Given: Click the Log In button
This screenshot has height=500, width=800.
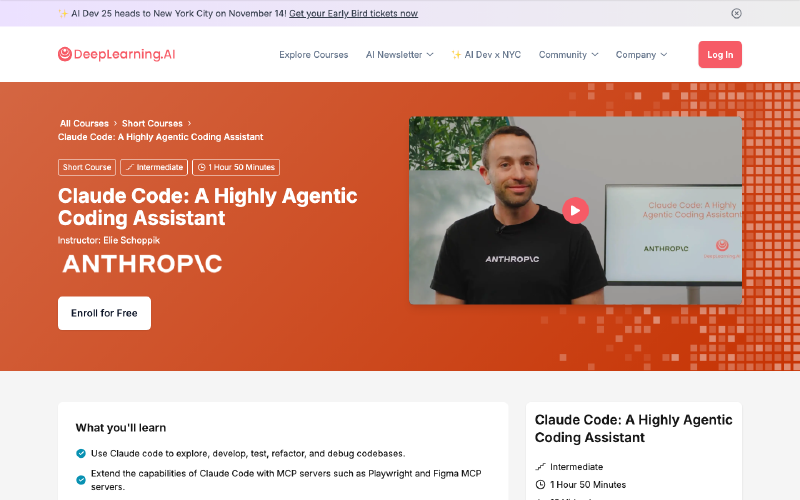Looking at the screenshot, I should (x=719, y=55).
